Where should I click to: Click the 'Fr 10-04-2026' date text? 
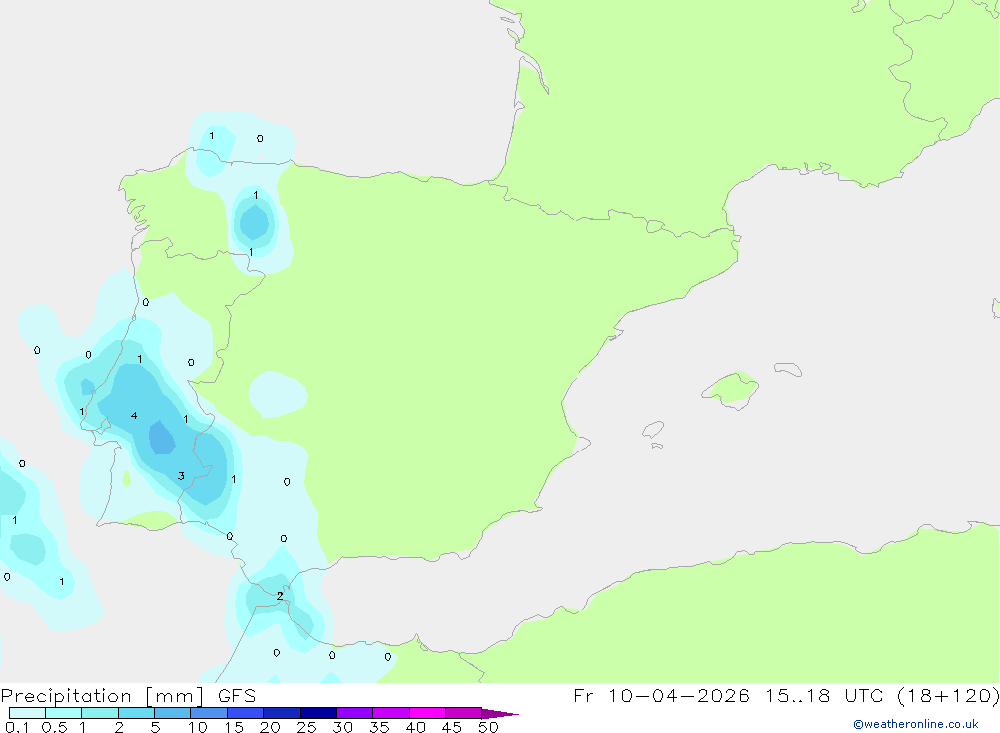[661, 695]
